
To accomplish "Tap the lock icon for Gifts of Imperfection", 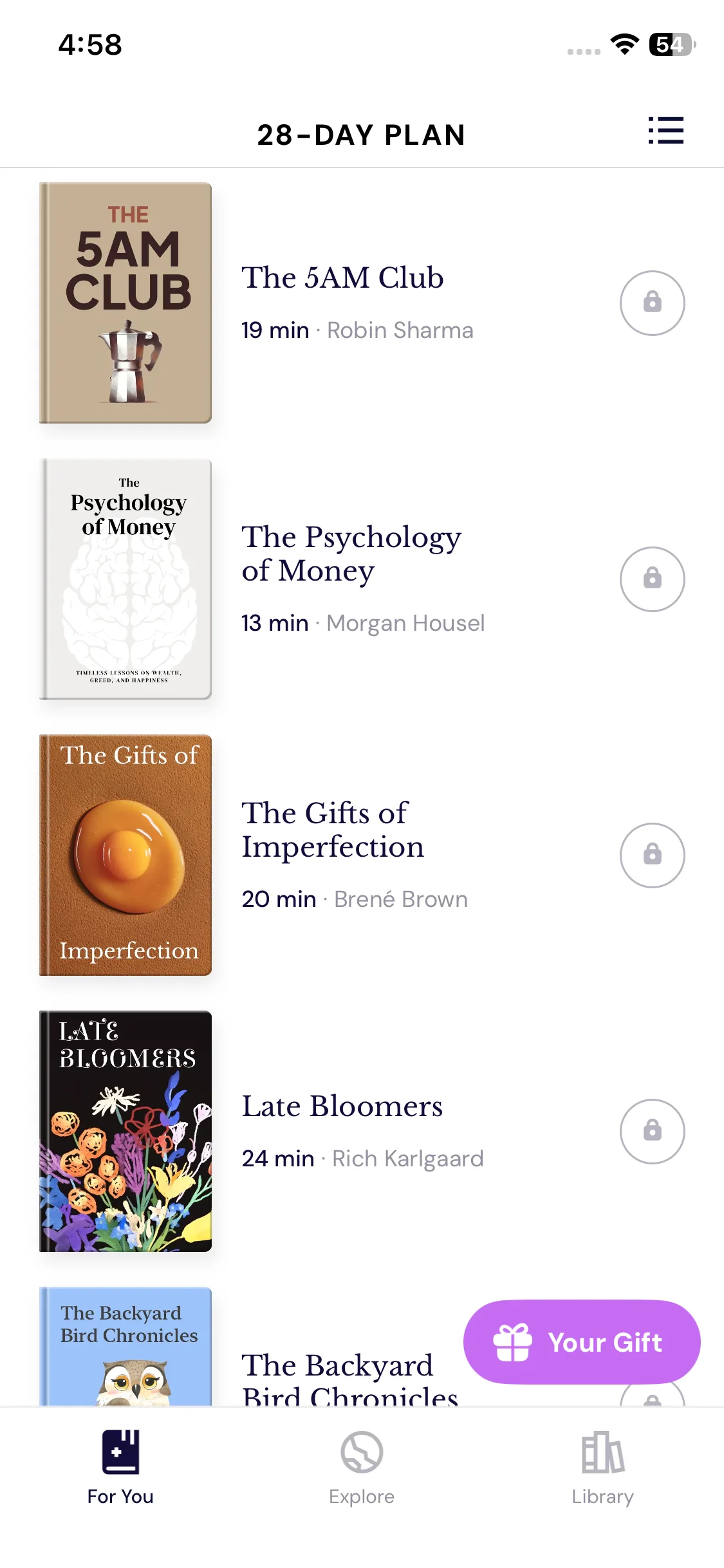I will pos(652,855).
